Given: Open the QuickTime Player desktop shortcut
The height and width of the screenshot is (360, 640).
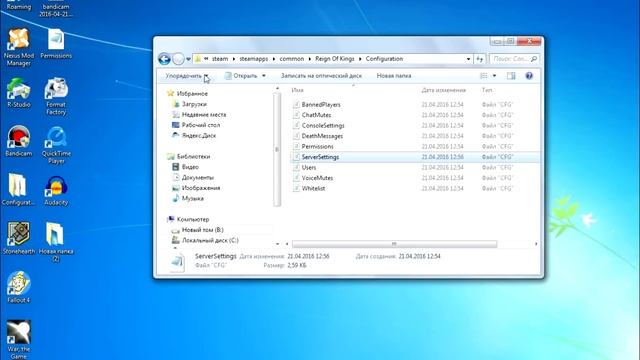Looking at the screenshot, I should tap(56, 145).
